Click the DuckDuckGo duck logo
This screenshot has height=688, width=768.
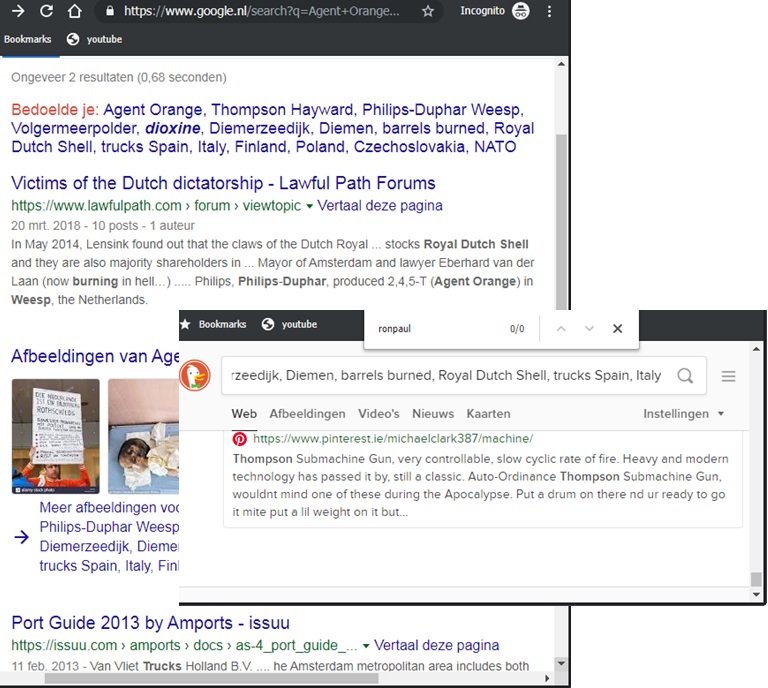pyautogui.click(x=195, y=376)
